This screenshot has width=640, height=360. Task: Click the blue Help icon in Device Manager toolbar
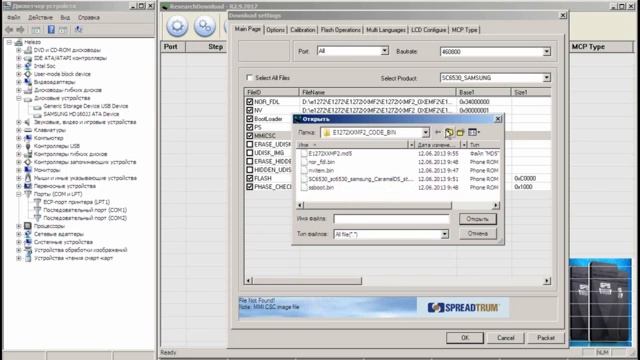51,29
